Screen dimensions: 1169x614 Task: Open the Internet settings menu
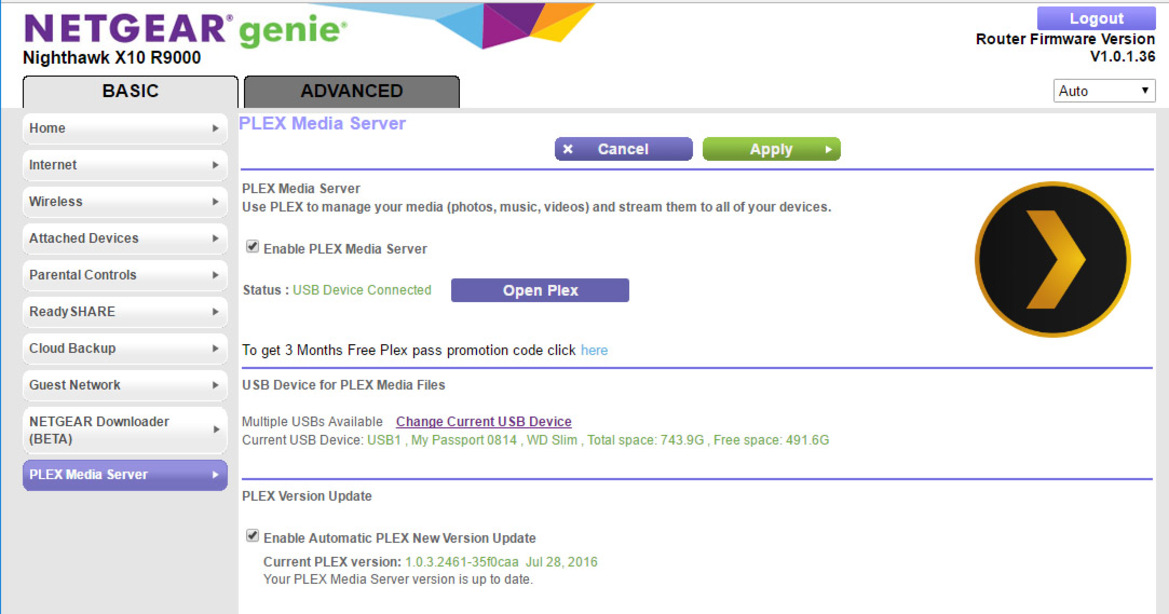125,165
